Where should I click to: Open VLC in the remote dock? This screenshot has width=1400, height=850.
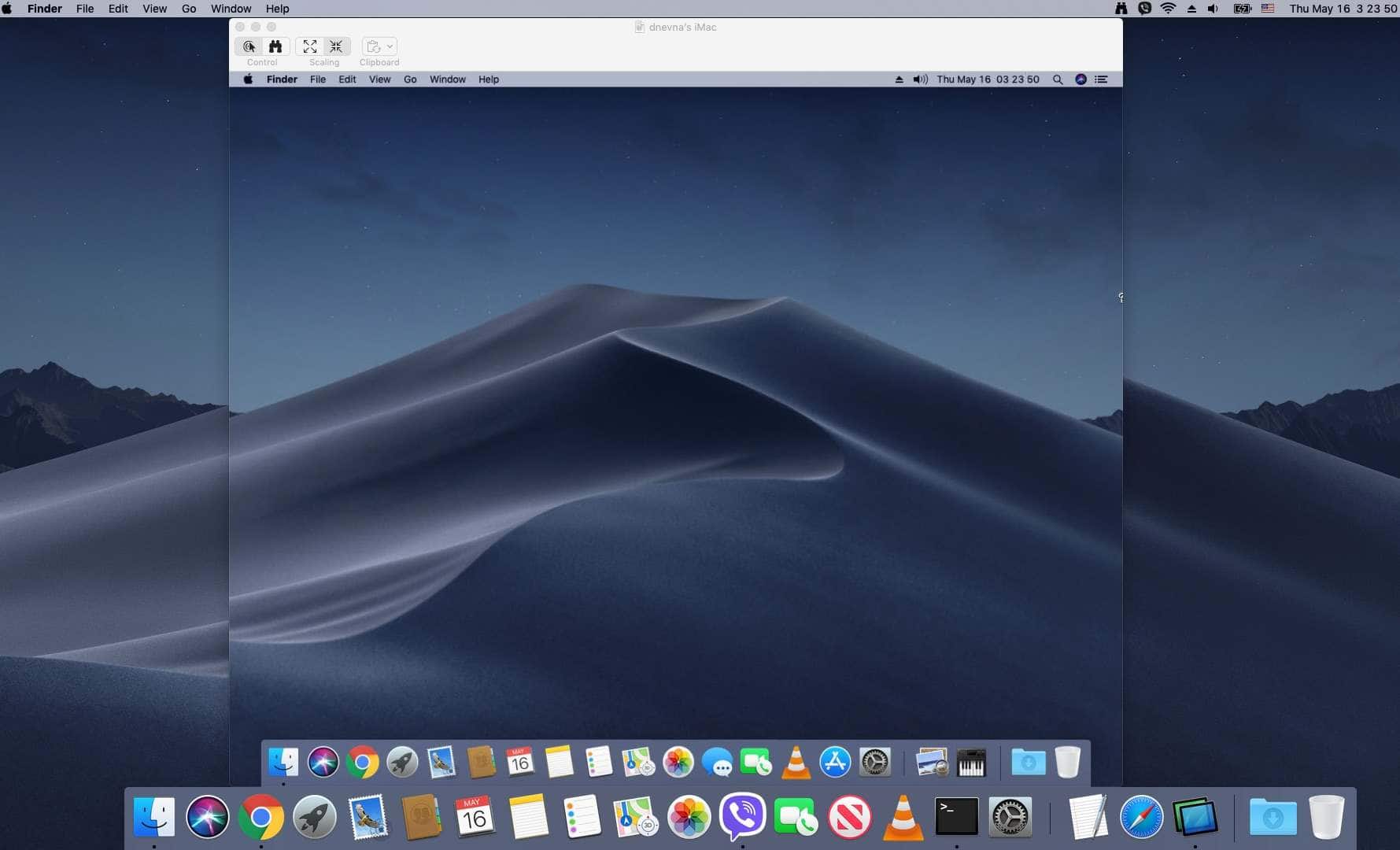click(796, 762)
